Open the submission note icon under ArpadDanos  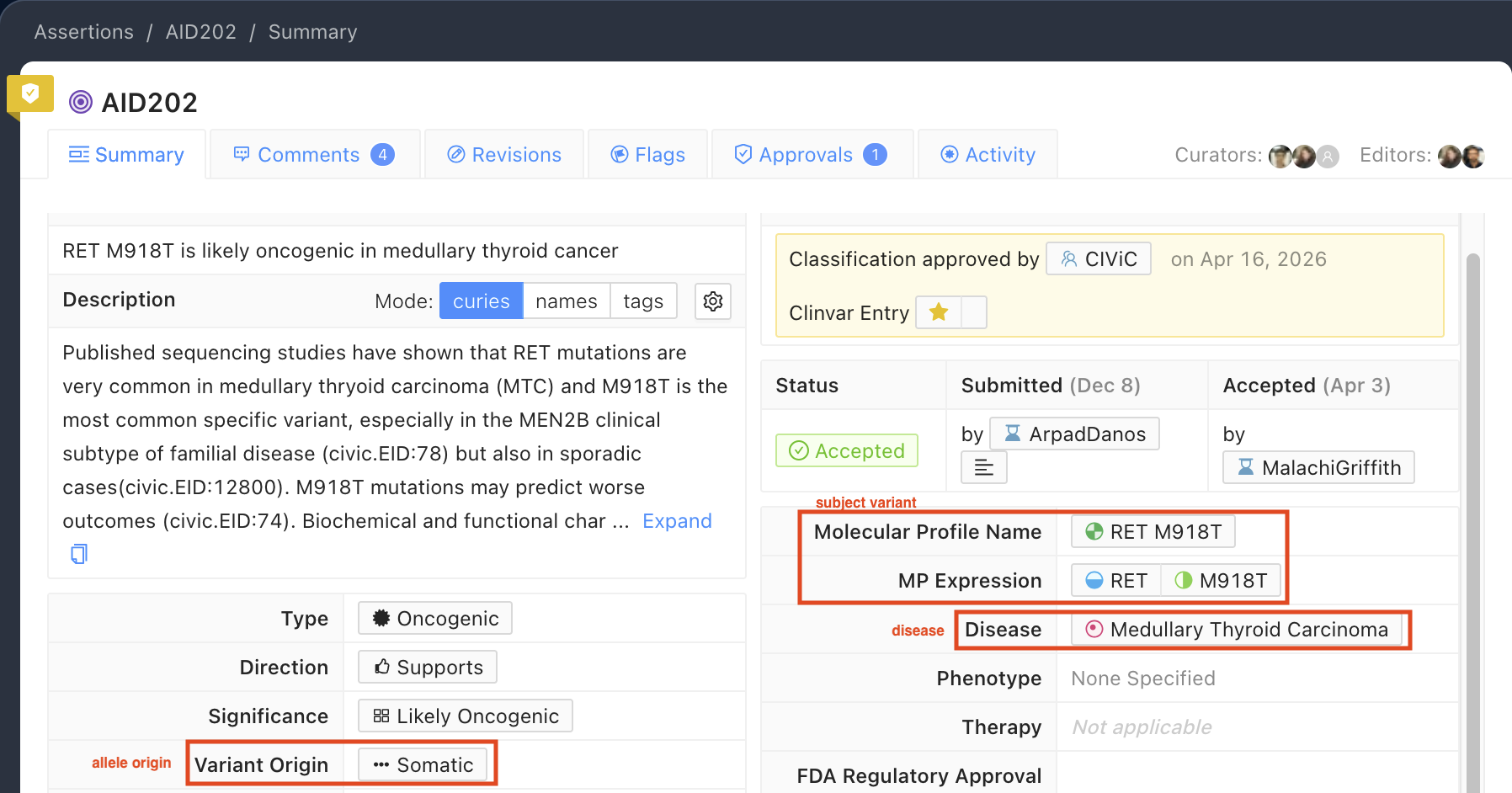pos(984,467)
